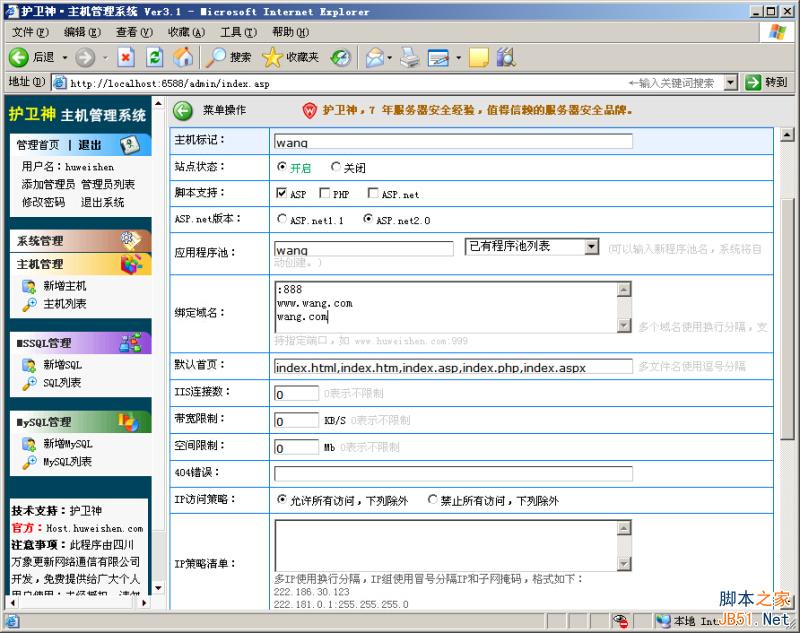Click the 转到 go button
Viewport: 800px width, 633px height.
[x=766, y=82]
